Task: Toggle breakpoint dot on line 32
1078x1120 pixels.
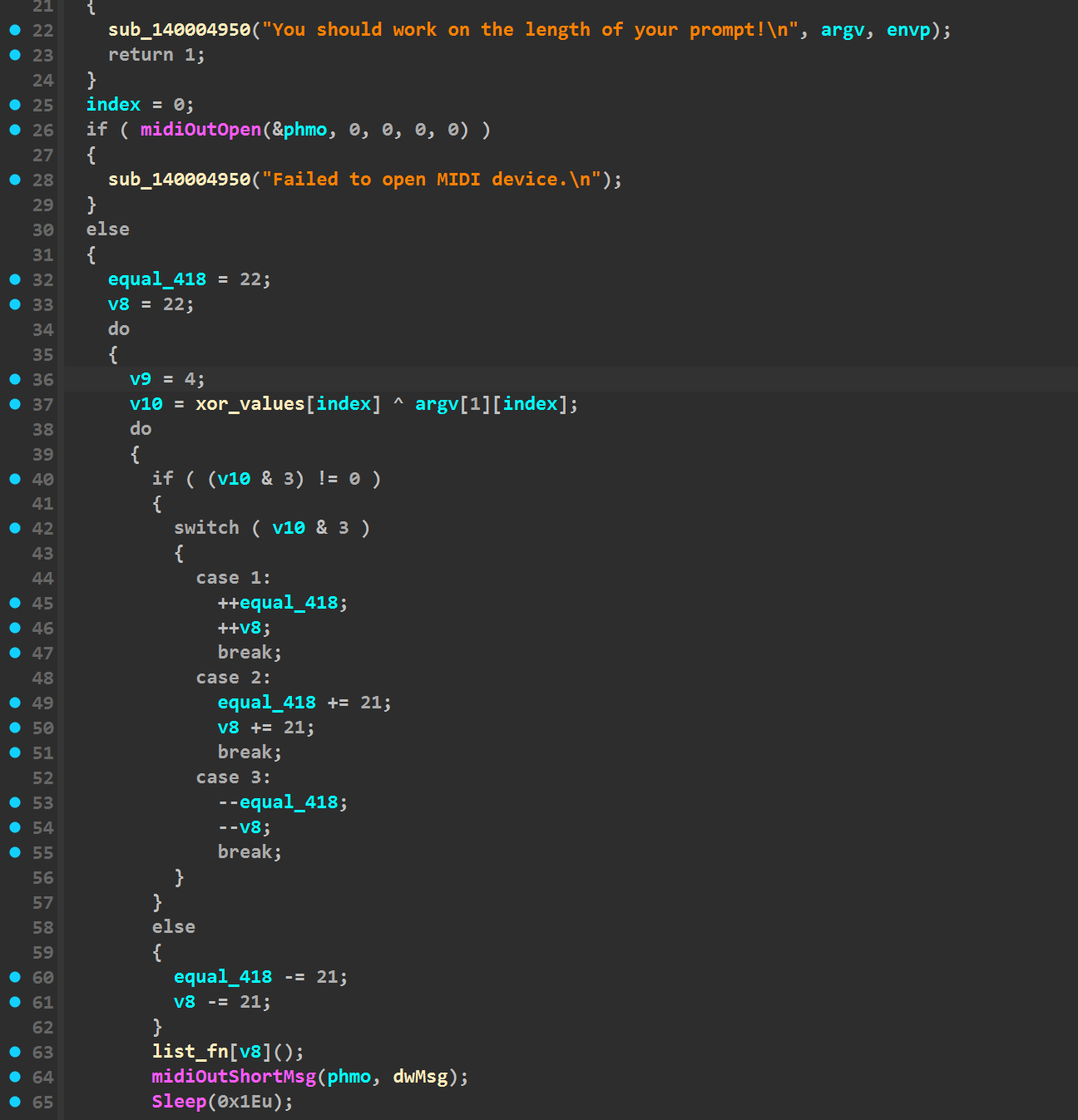Action: point(15,279)
